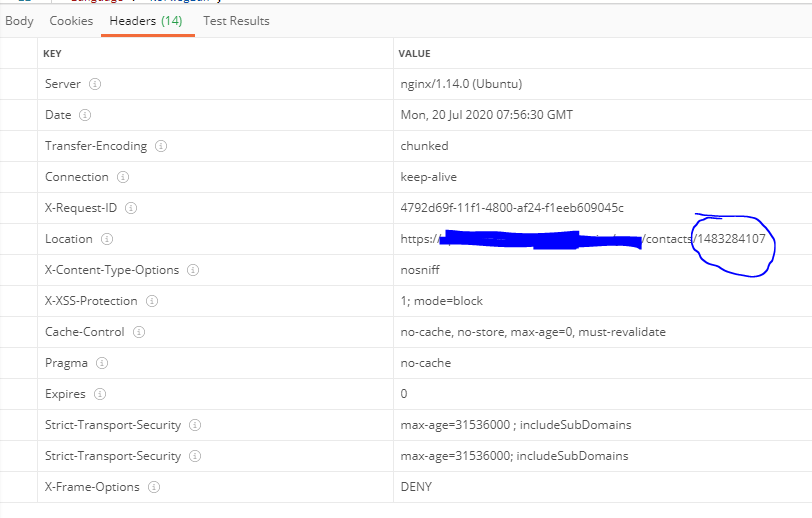
Task: Select the keep-alive value
Action: click(429, 177)
